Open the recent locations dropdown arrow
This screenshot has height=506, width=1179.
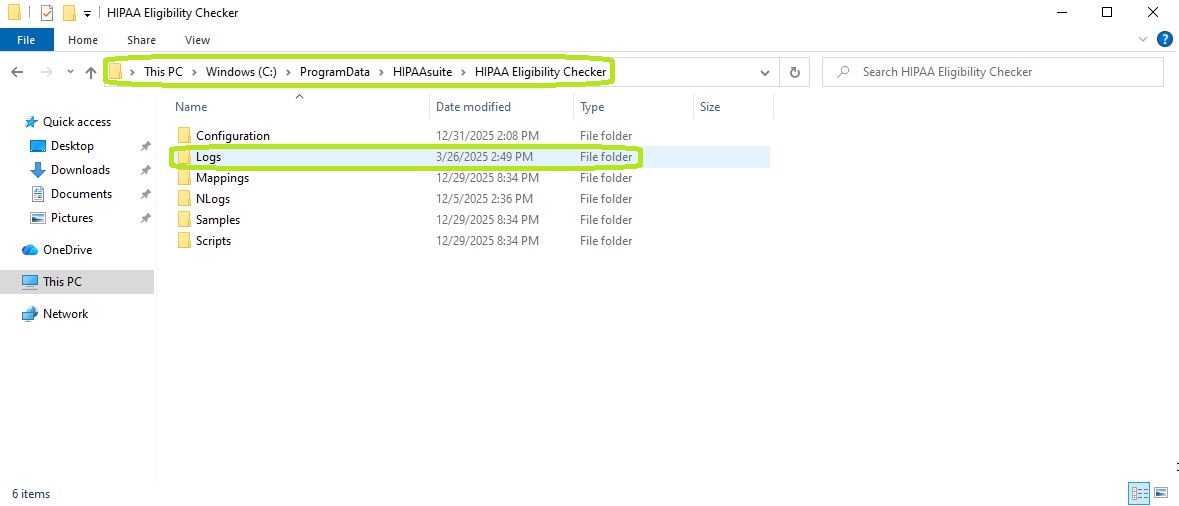point(70,73)
